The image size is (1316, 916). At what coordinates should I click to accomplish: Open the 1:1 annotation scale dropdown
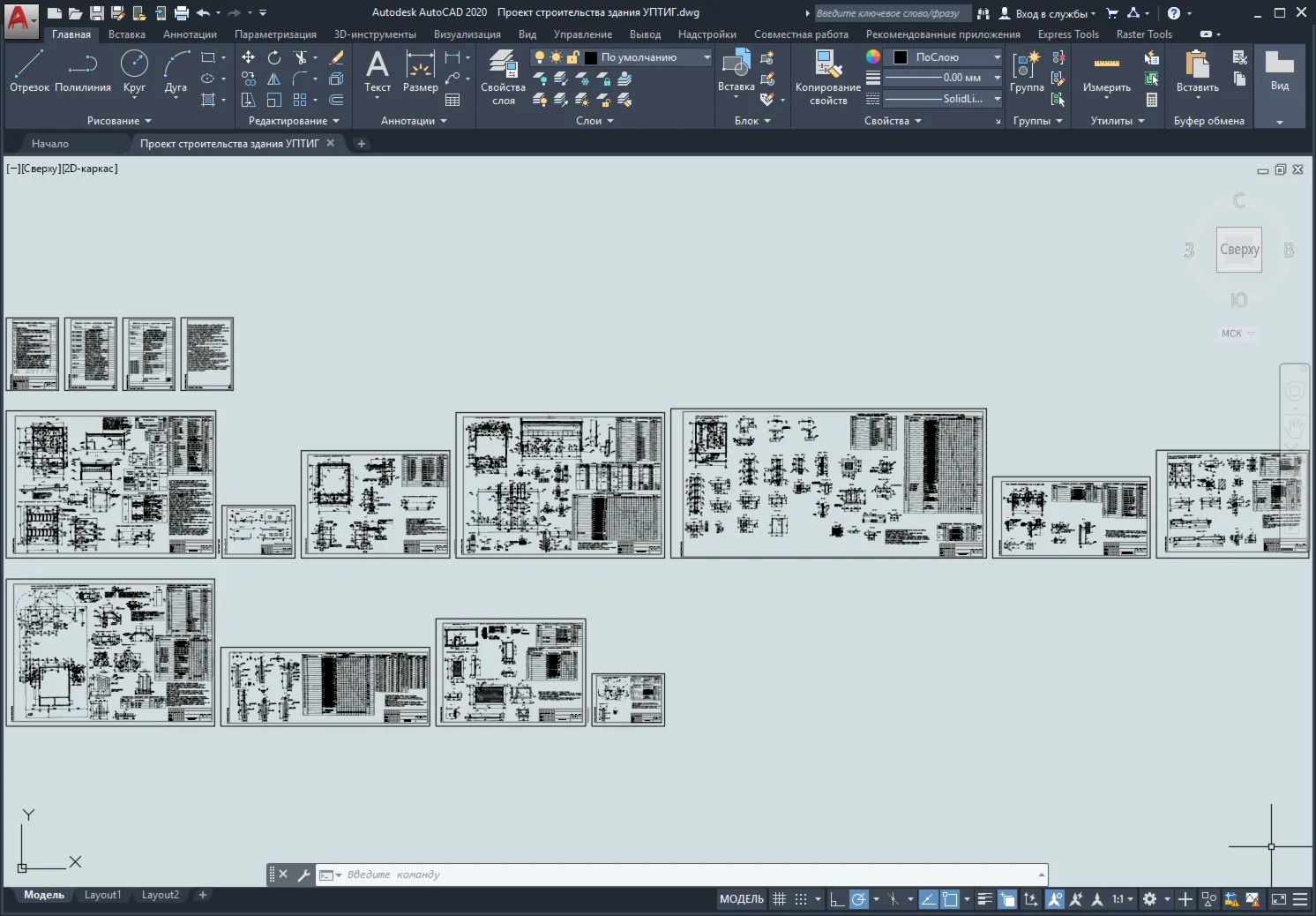(x=1122, y=899)
